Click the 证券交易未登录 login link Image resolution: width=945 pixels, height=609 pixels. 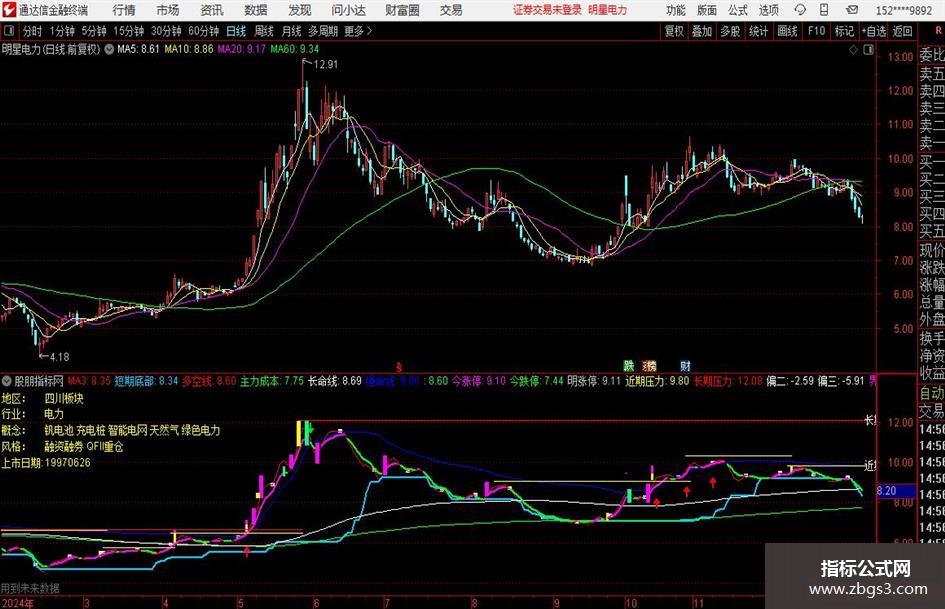tap(547, 10)
